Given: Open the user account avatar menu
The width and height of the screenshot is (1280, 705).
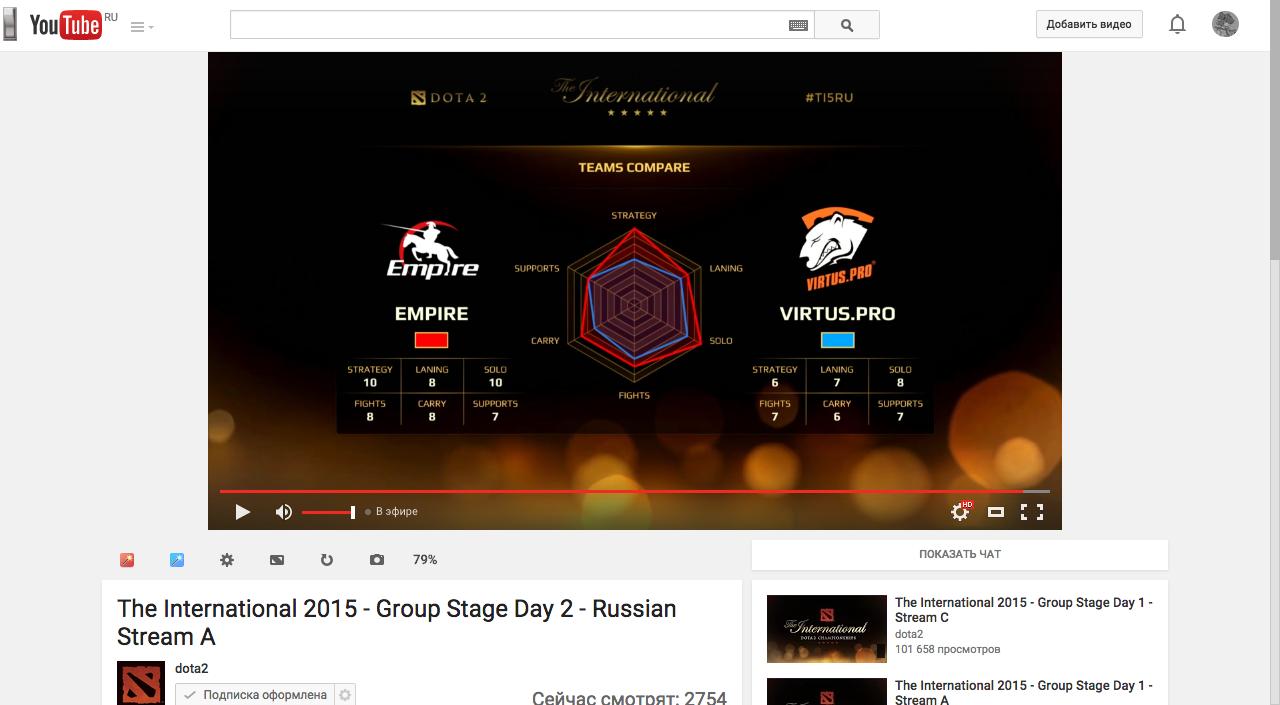Looking at the screenshot, I should pos(1225,24).
